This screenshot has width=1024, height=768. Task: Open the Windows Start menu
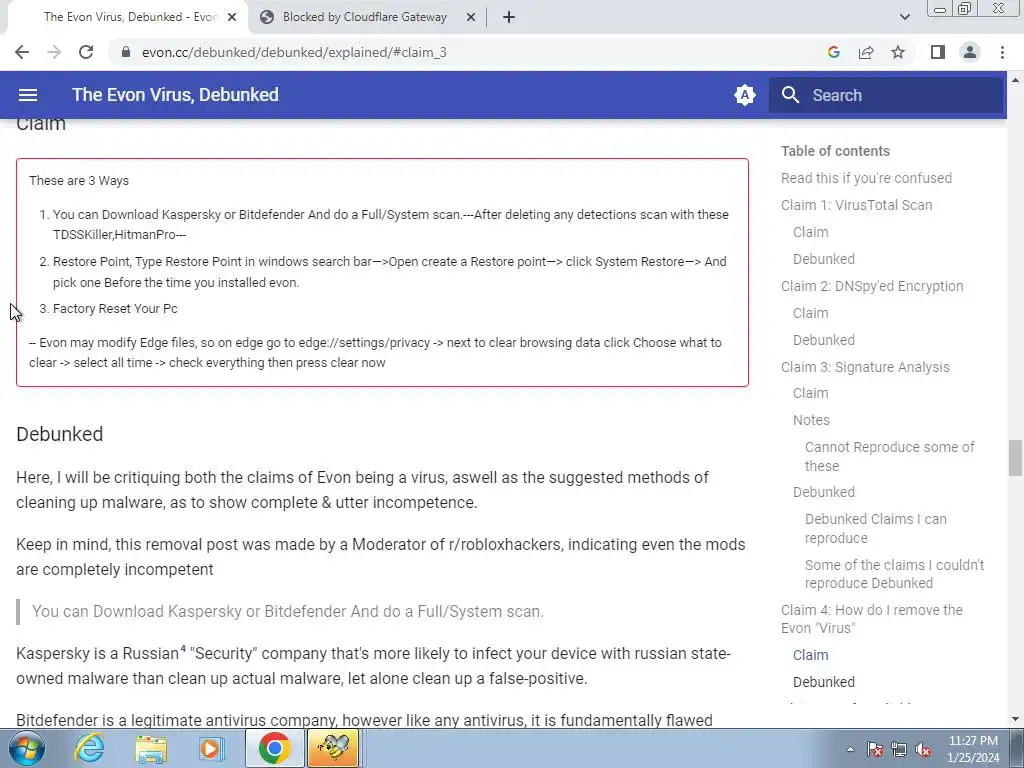(27, 748)
